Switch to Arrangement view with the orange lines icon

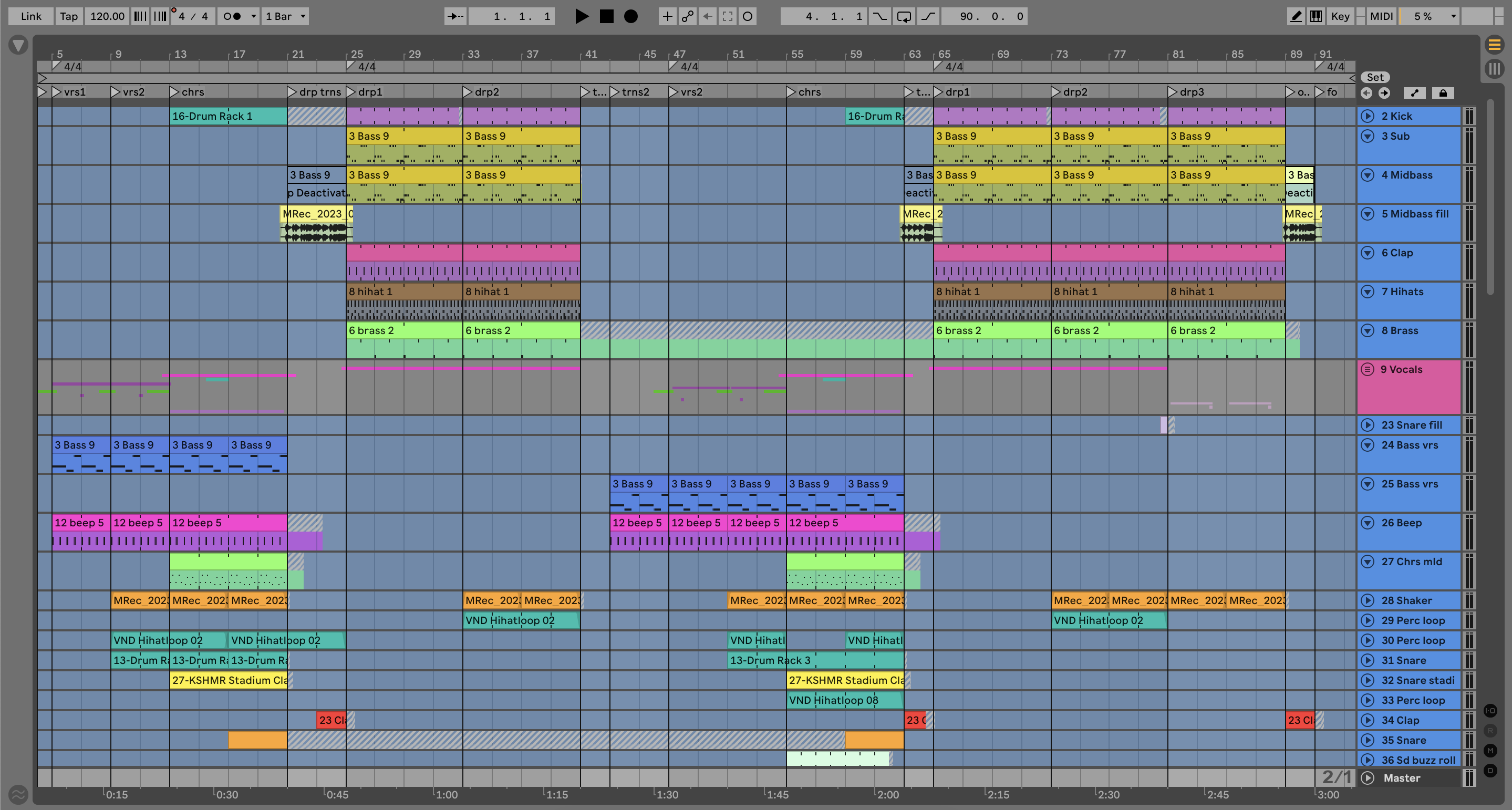point(1494,45)
